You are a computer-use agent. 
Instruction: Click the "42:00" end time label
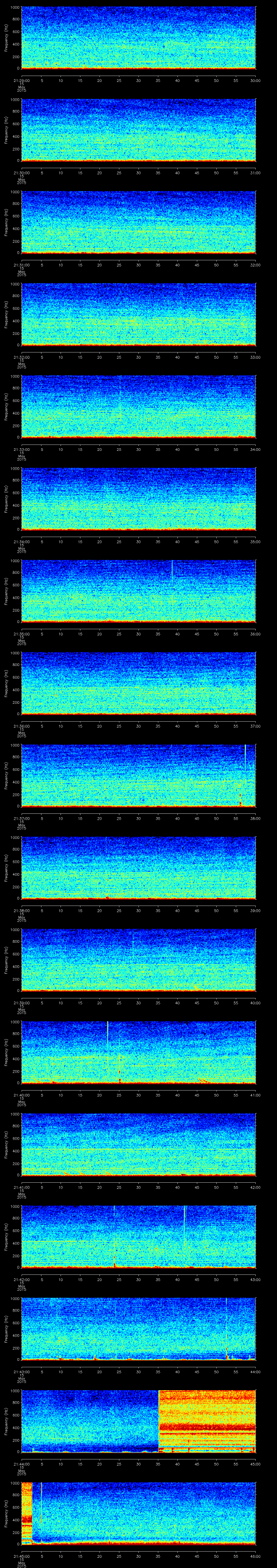coord(255,1187)
